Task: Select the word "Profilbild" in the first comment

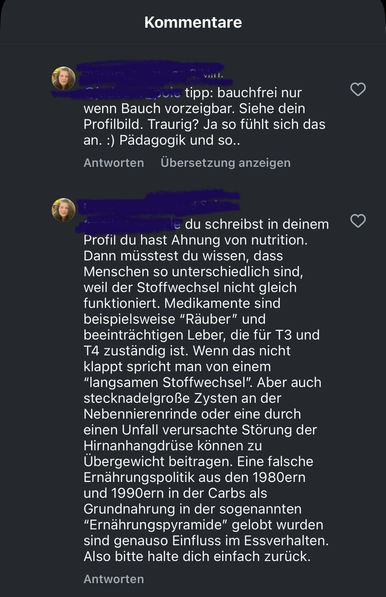Action: 112,125
